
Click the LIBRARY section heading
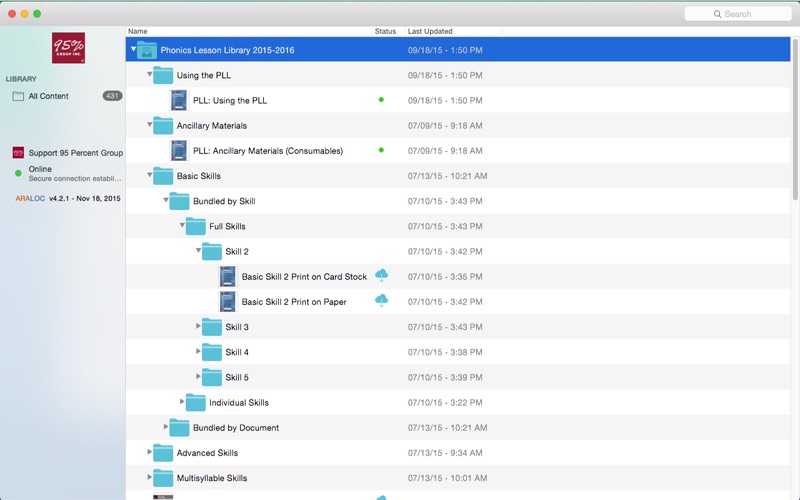(21, 79)
